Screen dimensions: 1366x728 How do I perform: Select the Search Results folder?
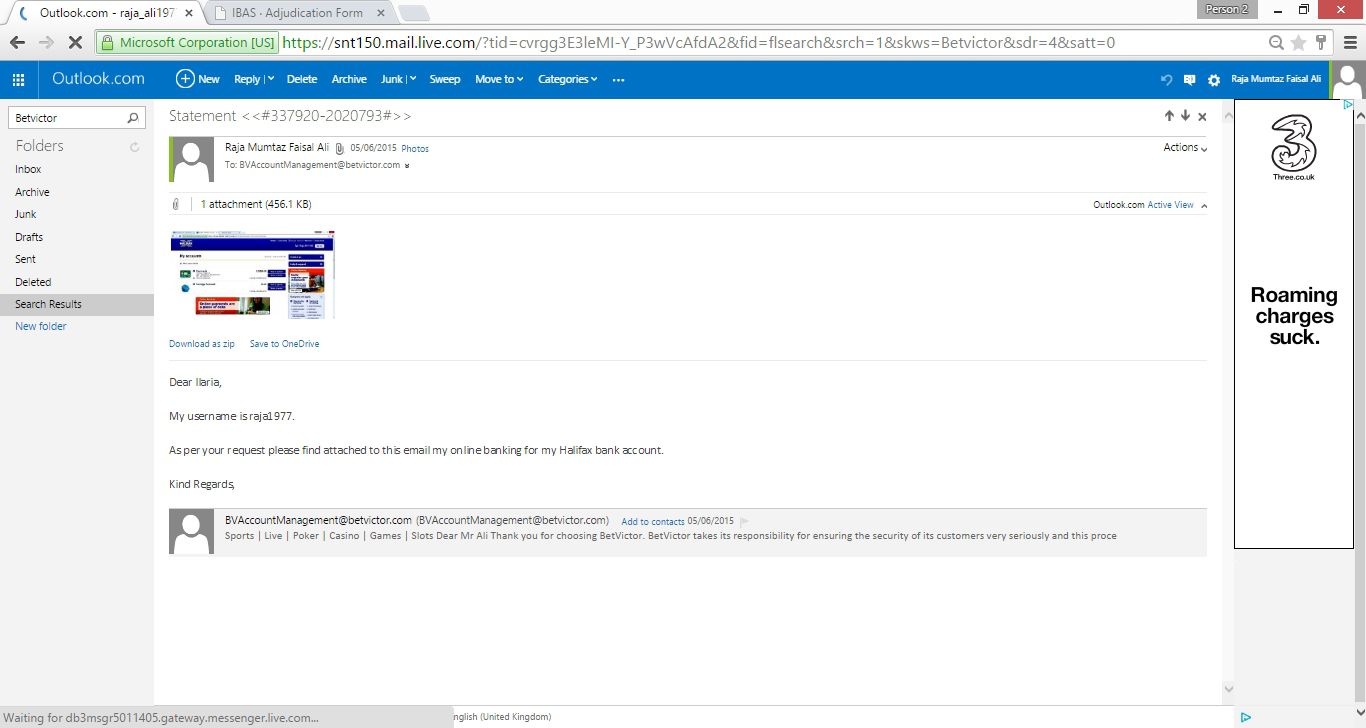click(77, 304)
